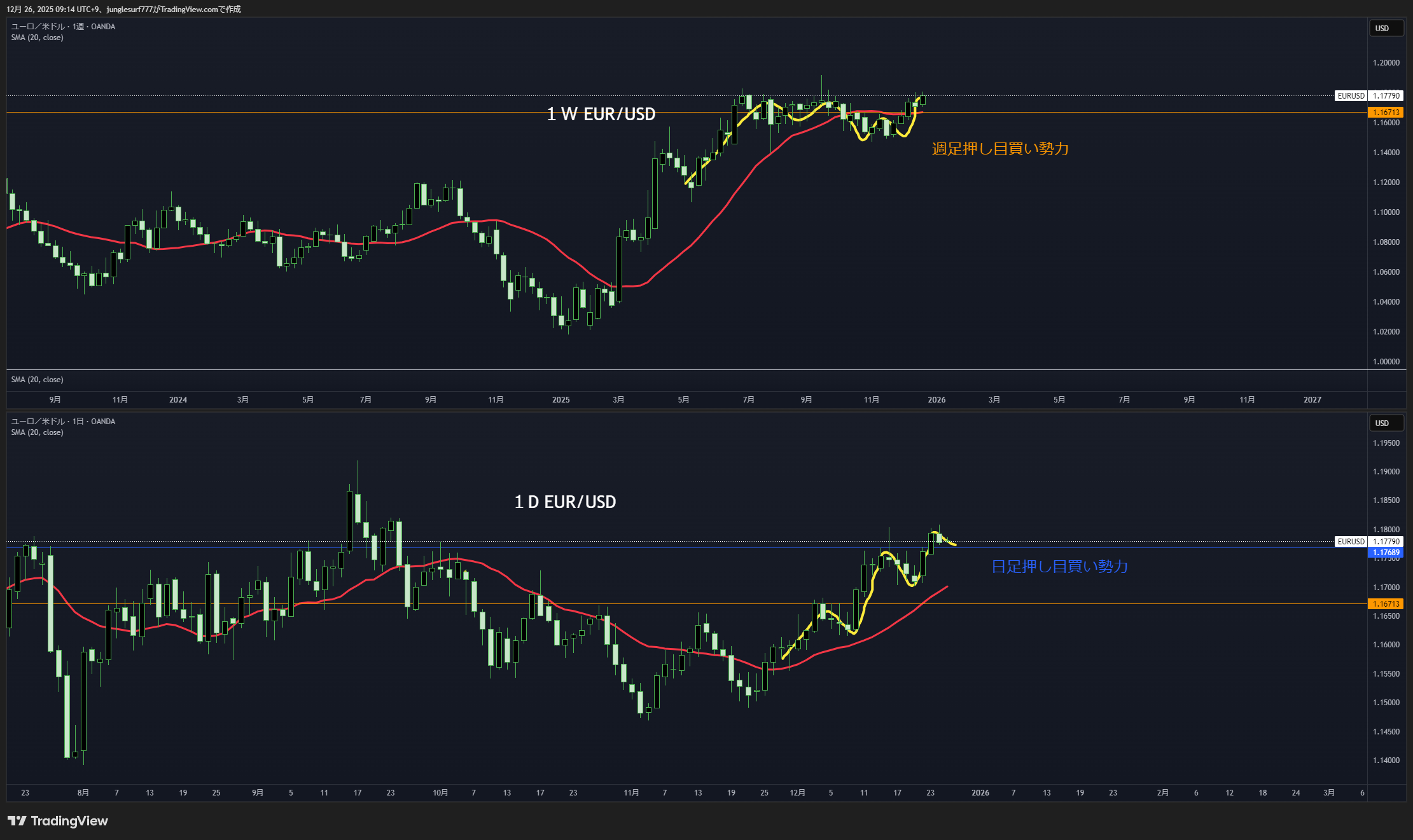Click the 2025 label on weekly time axis
Viewport: 1413px width, 840px height.
click(560, 400)
